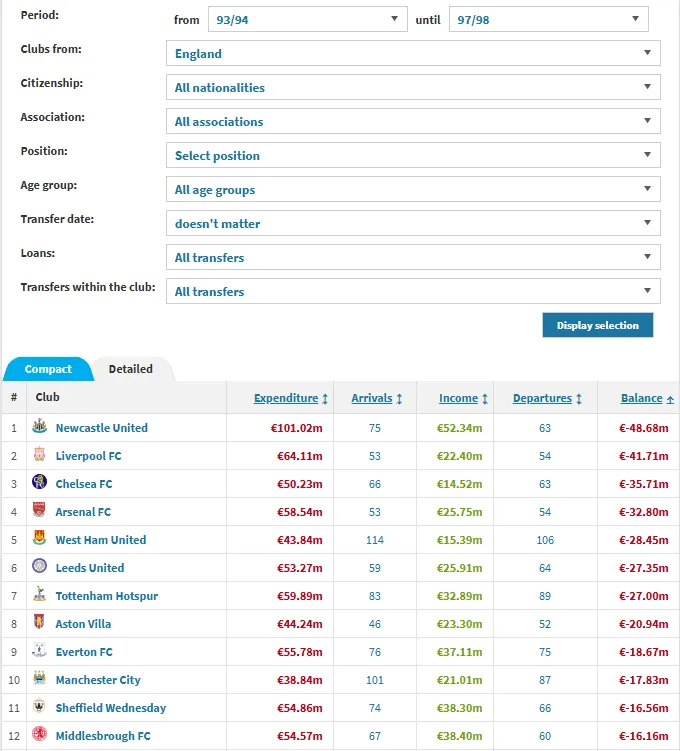
Task: Click the West Ham United crest
Action: click(x=39, y=540)
